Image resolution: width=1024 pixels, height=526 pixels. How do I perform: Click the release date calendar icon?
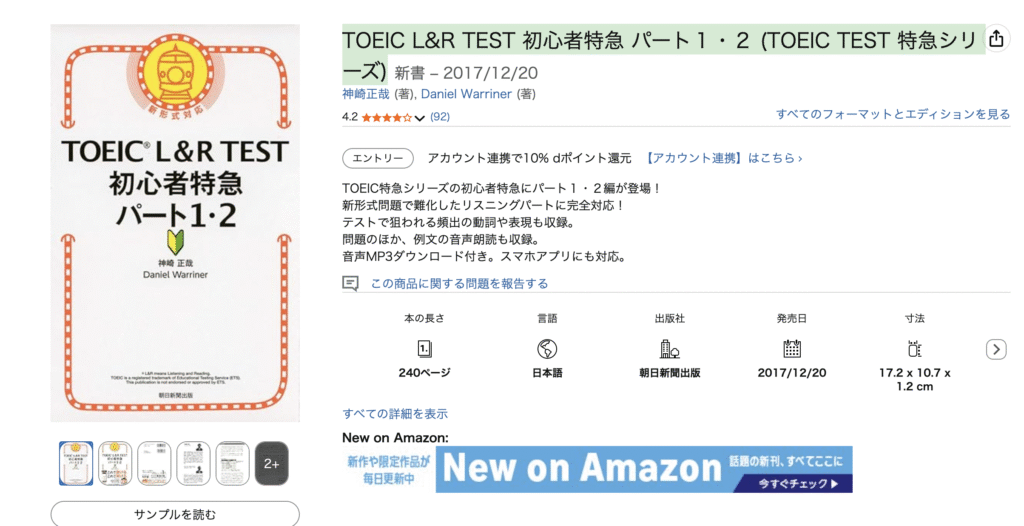point(792,349)
